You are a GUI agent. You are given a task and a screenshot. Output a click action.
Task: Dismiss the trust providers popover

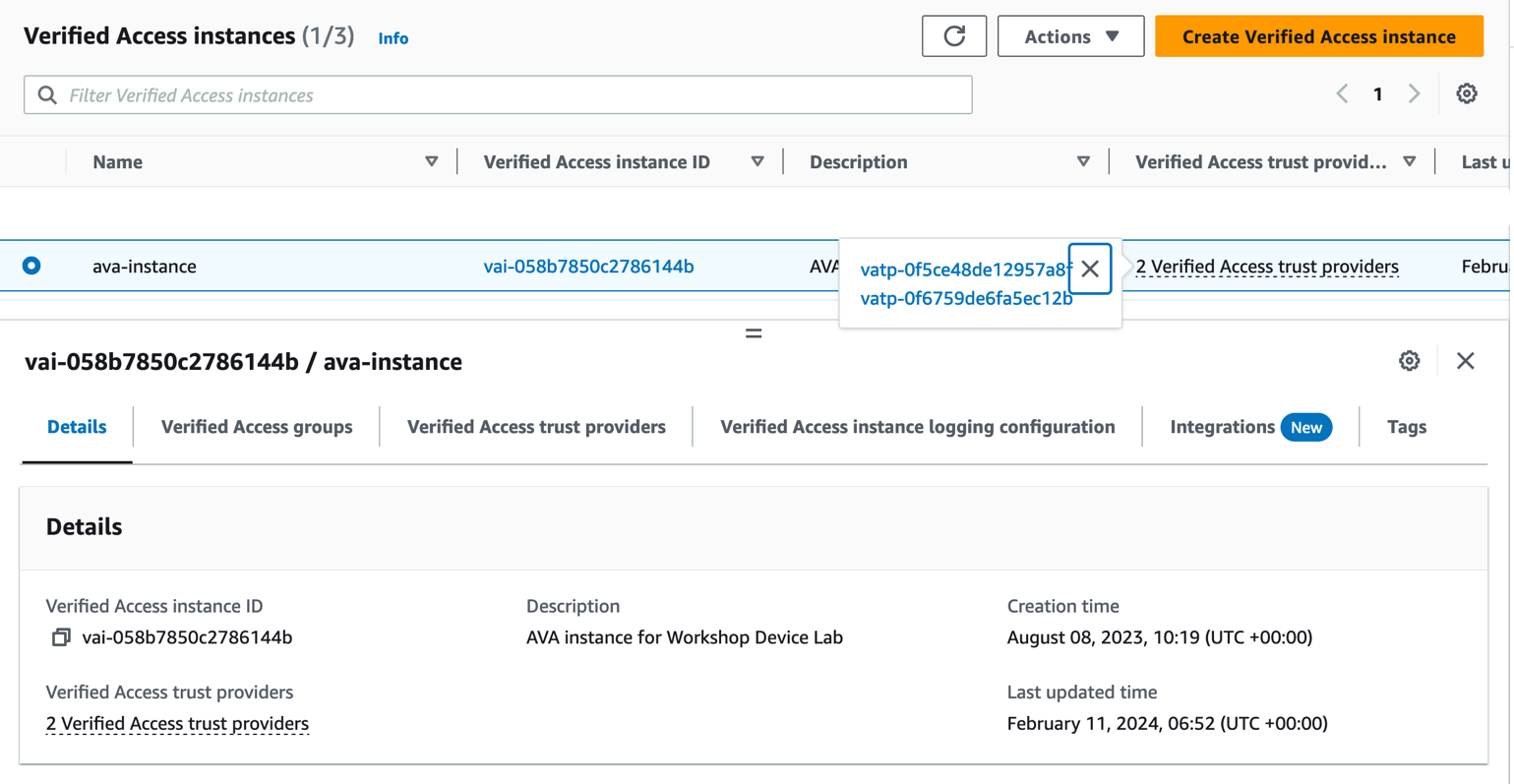1089,268
